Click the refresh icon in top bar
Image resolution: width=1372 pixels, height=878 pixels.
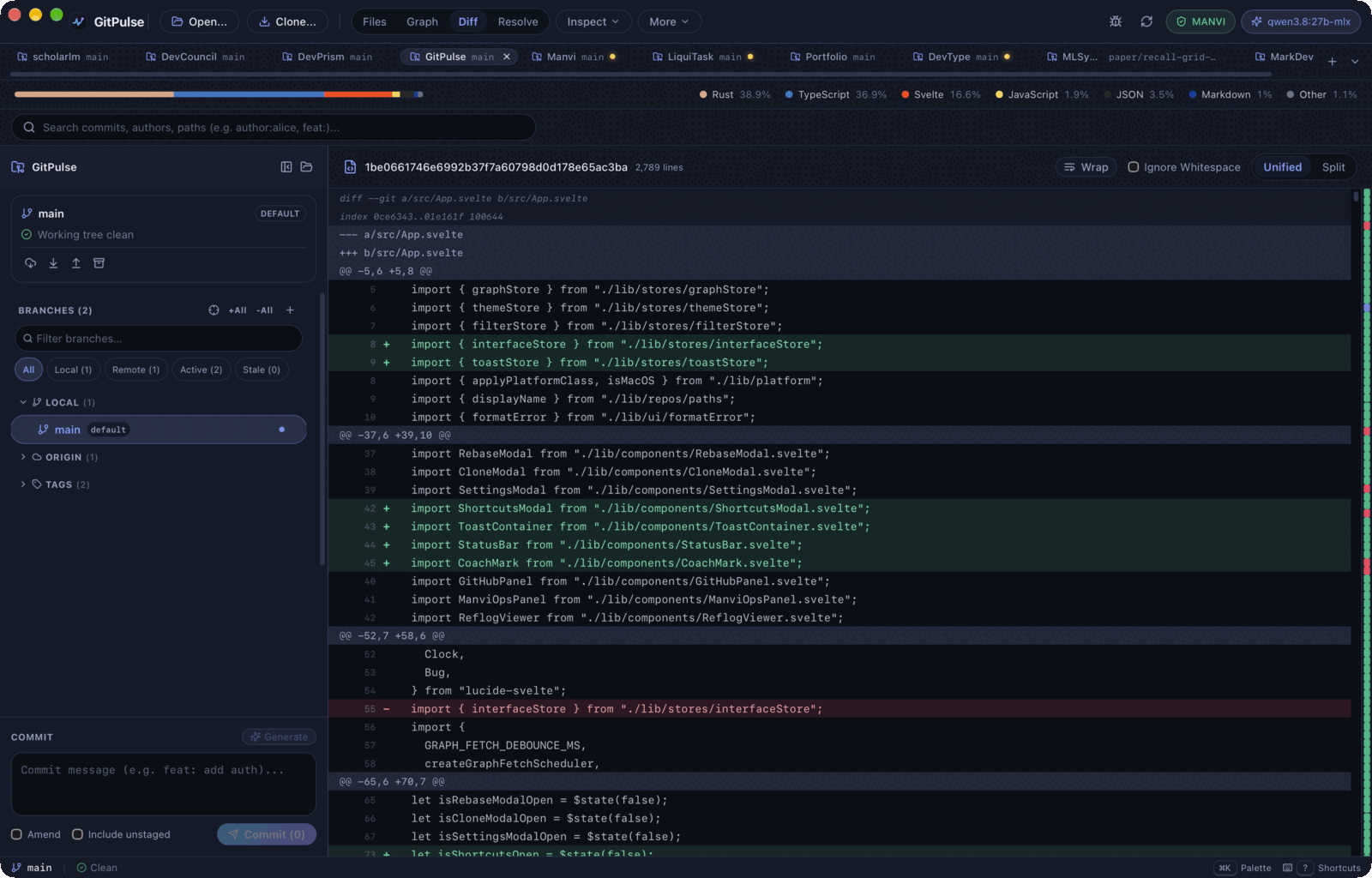pyautogui.click(x=1146, y=21)
